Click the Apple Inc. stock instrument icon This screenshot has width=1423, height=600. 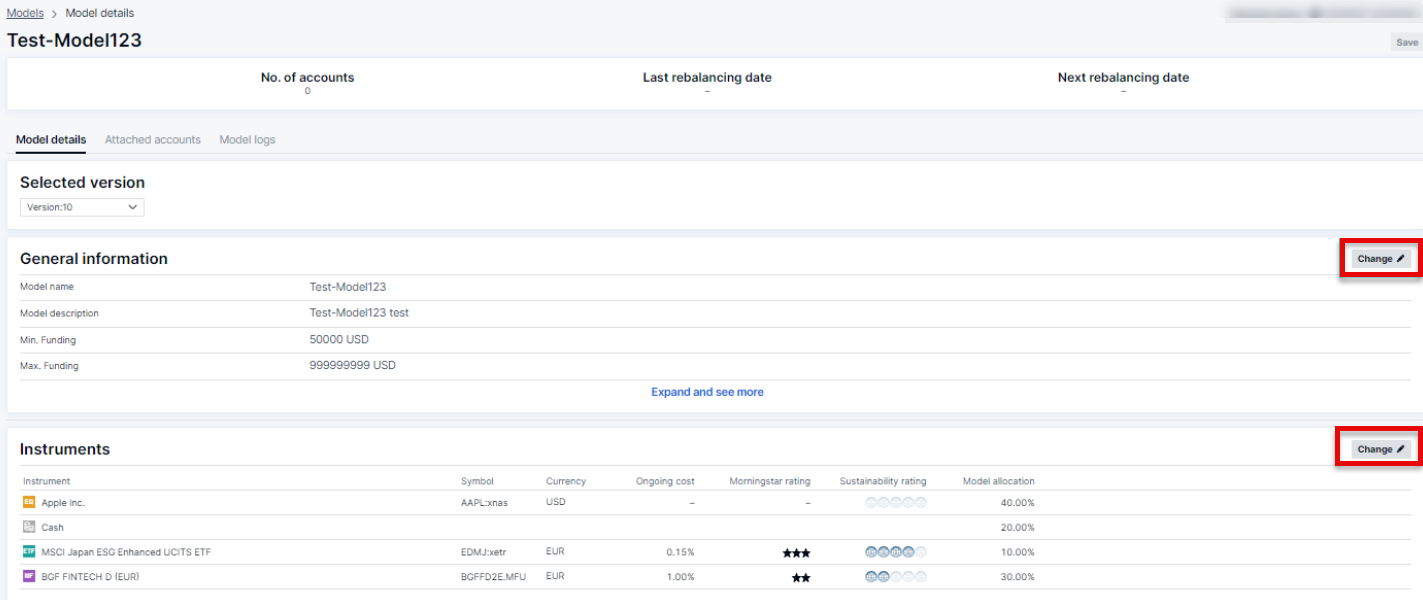pos(29,503)
